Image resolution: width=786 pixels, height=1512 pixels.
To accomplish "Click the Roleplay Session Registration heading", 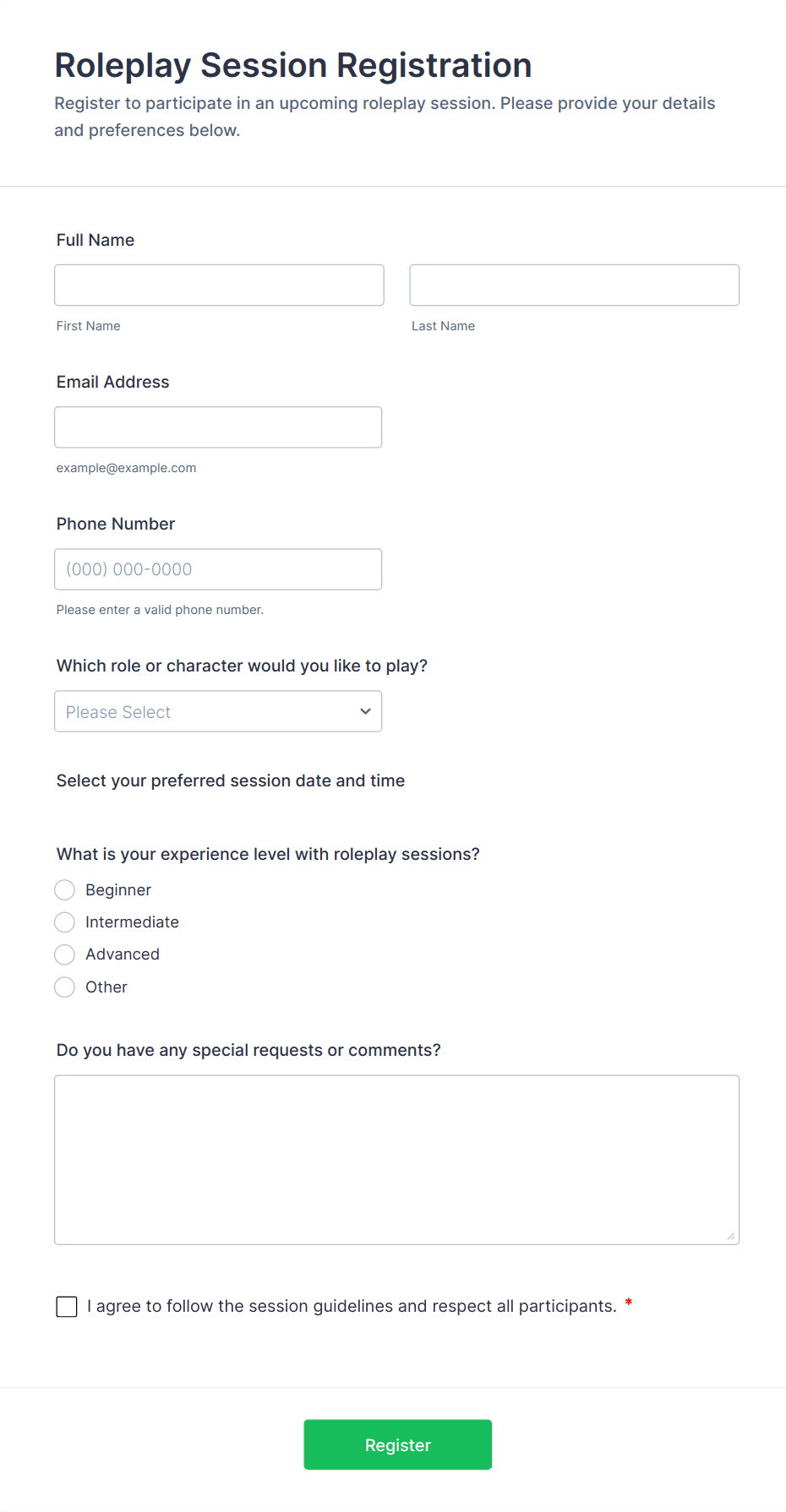I will point(293,66).
